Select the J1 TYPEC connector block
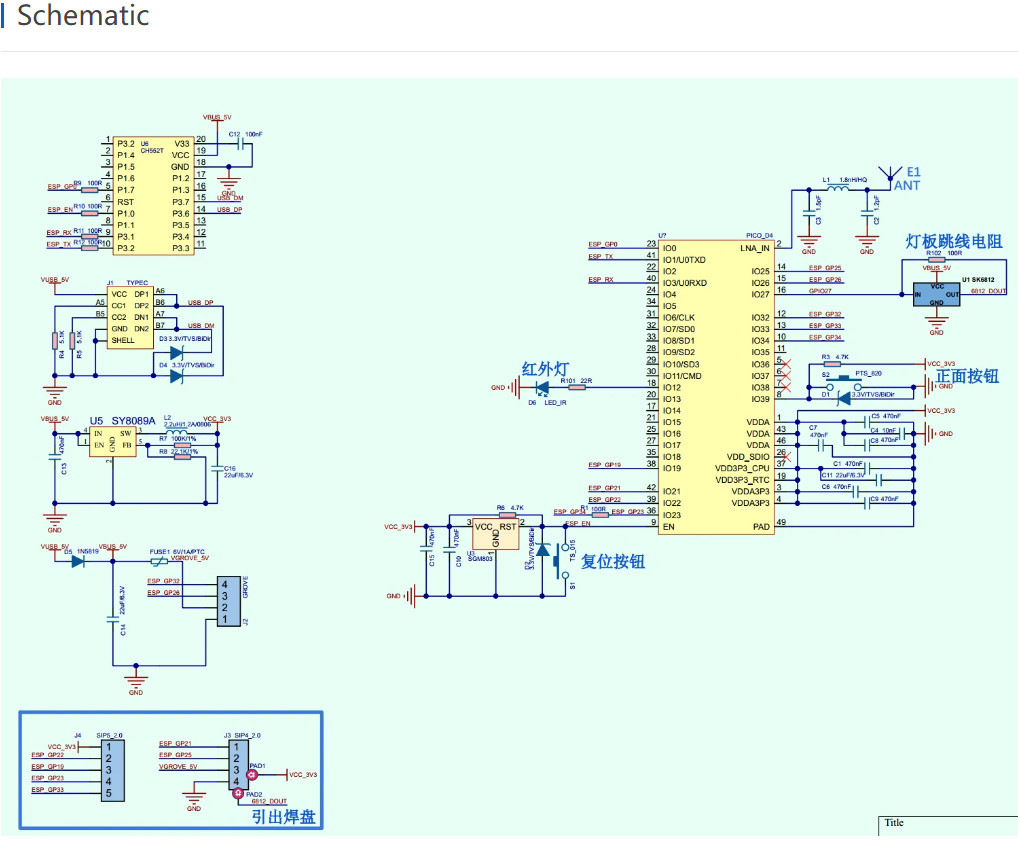 coord(130,316)
